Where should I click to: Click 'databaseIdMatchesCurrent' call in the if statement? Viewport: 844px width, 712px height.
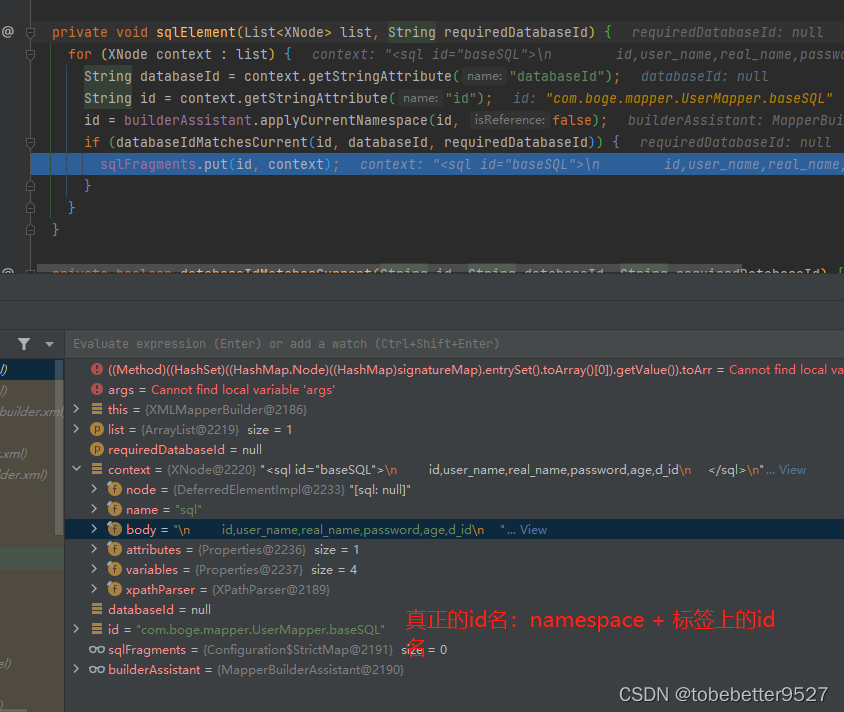point(212,142)
